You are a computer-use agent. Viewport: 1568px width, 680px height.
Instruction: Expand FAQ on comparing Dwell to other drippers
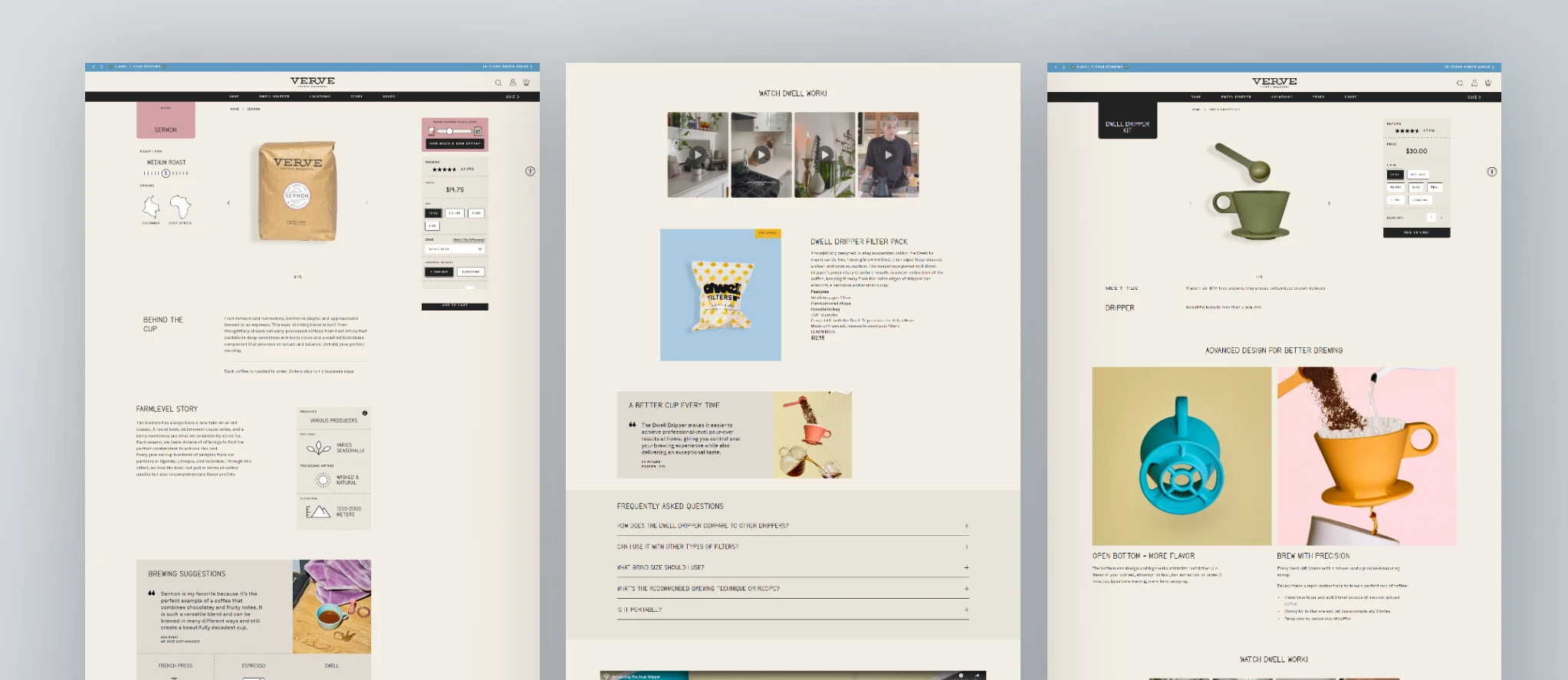793,526
